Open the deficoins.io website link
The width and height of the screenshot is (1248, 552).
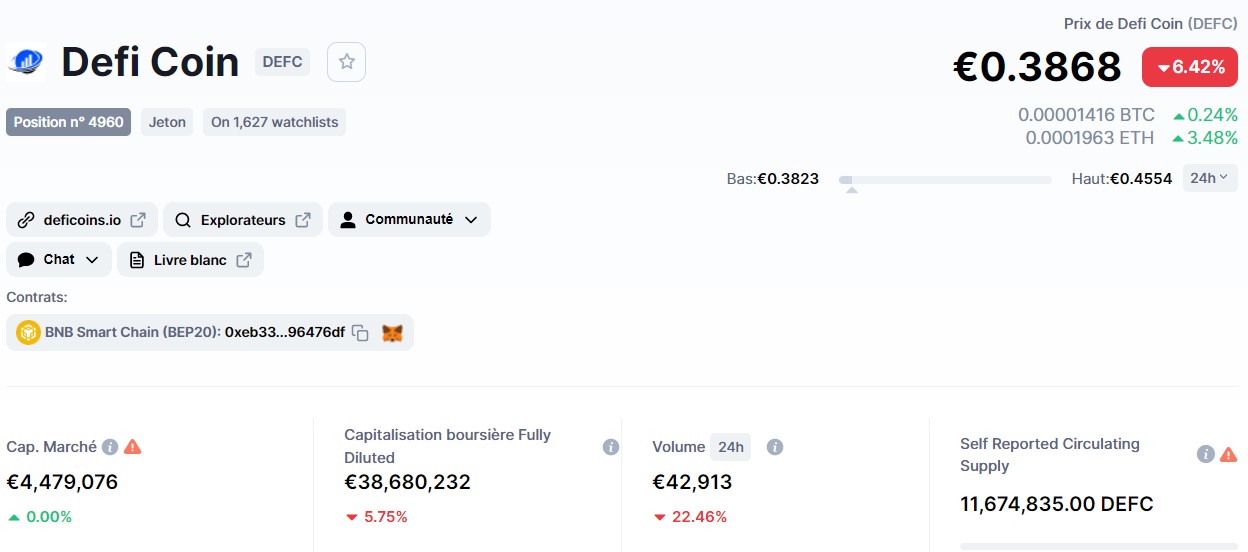[x=82, y=220]
